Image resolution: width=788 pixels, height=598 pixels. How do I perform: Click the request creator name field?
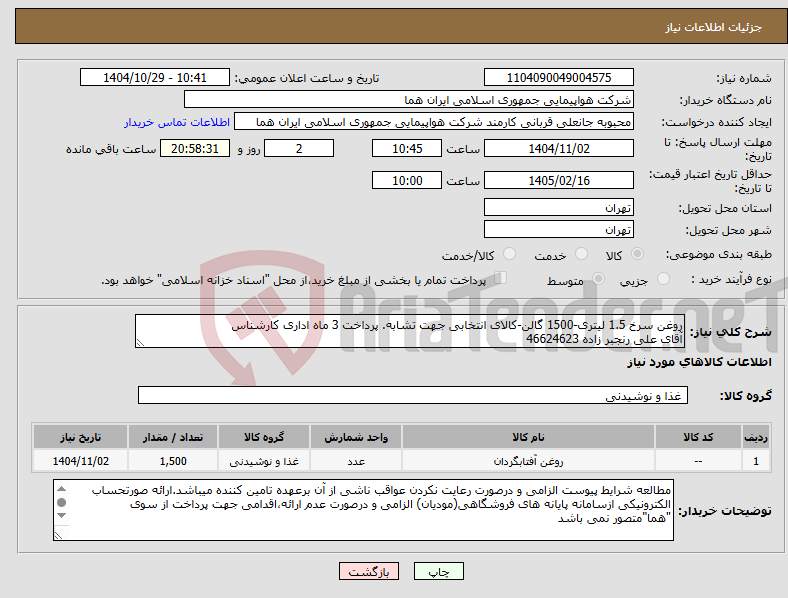tap(434, 122)
